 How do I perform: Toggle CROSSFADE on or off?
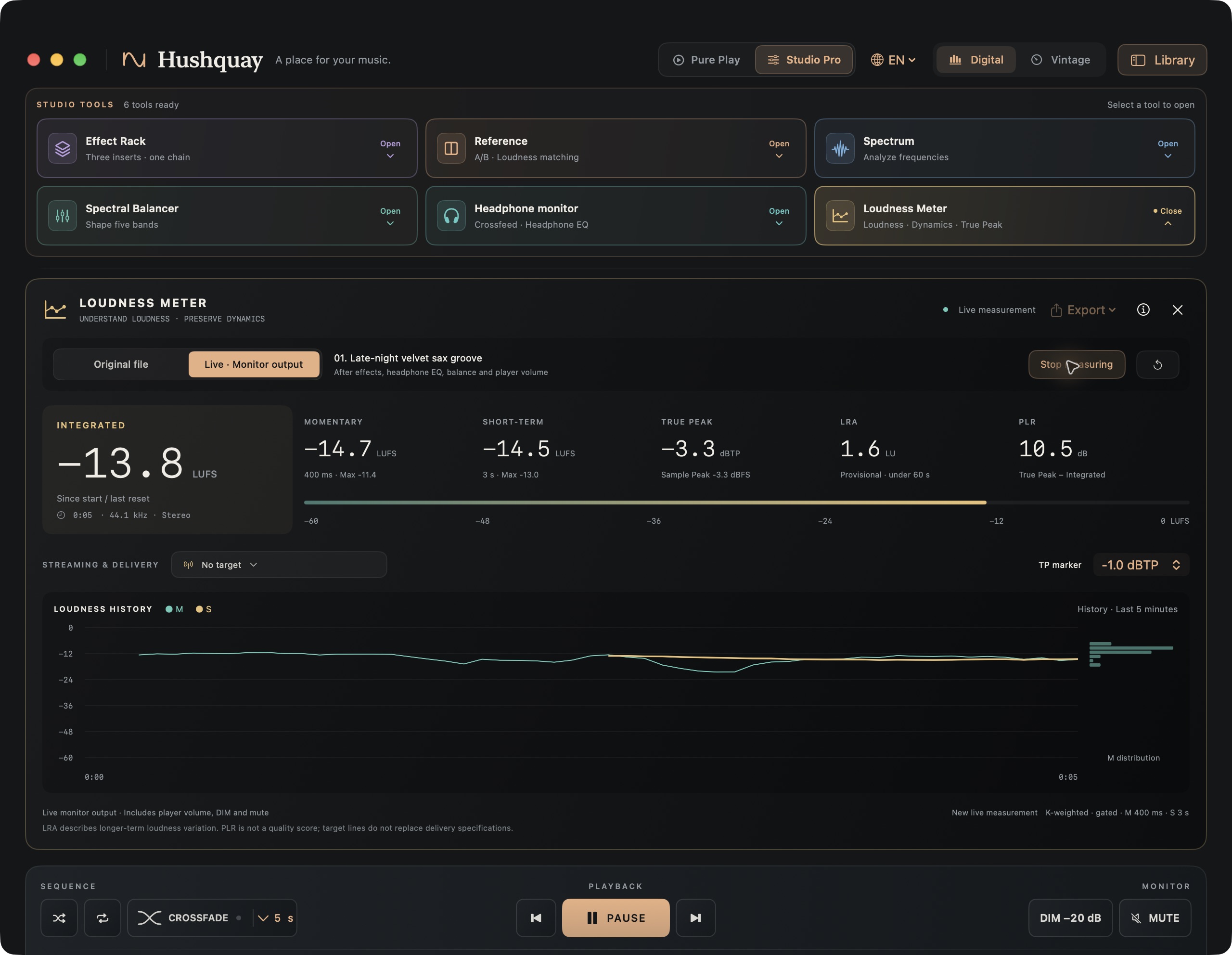point(190,918)
